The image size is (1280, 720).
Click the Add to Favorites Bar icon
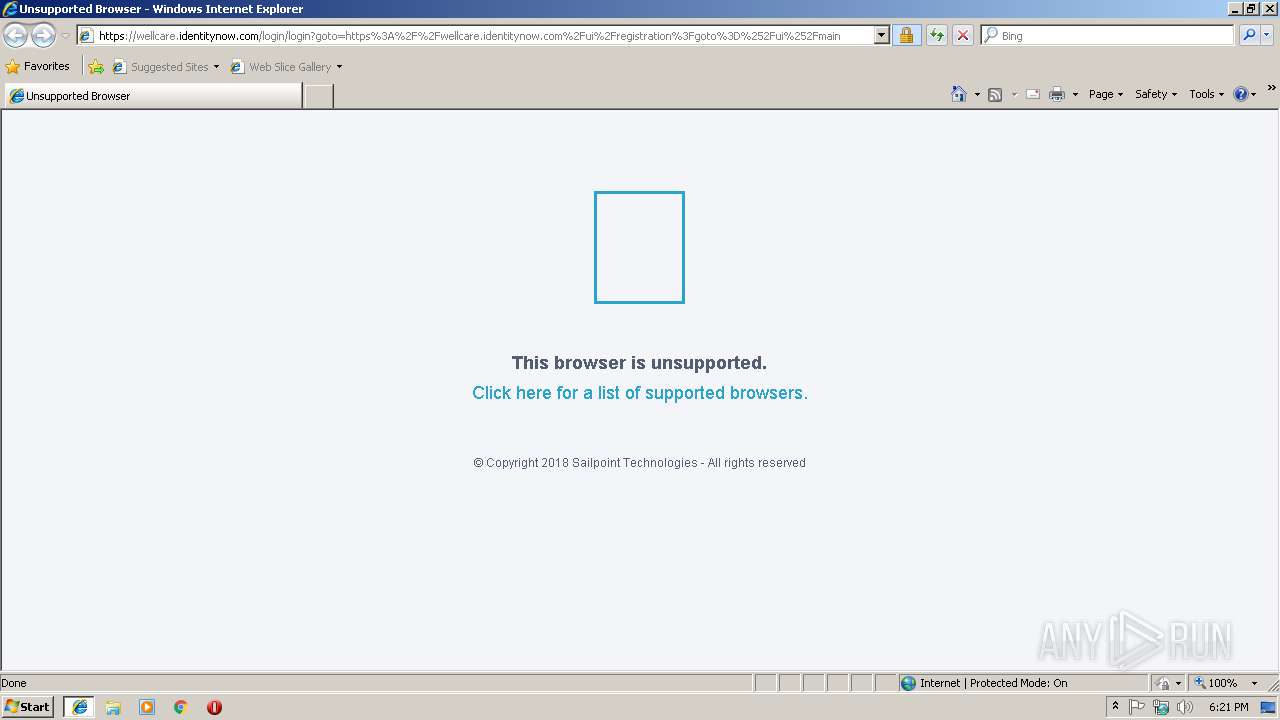coord(96,67)
